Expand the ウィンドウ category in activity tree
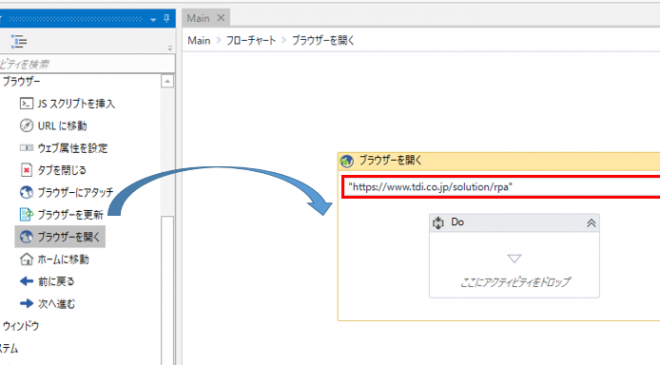This screenshot has height=365, width=660. [21, 326]
